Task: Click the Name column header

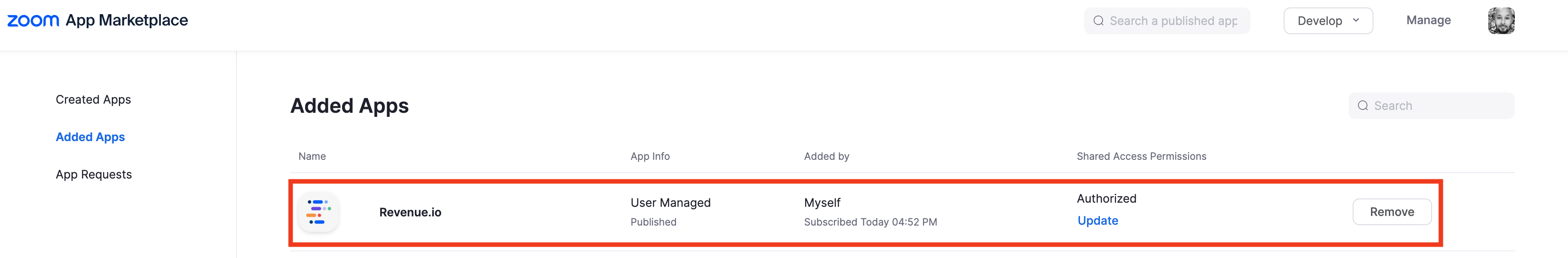Action: (312, 157)
